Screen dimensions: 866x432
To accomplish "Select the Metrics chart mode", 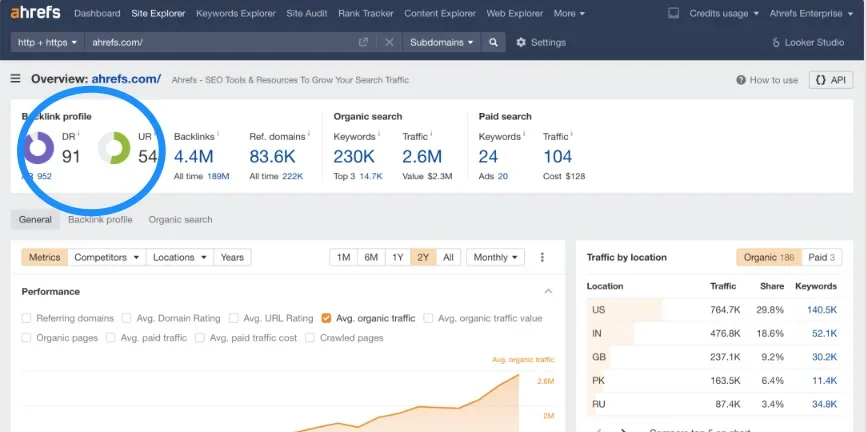I will click(45, 257).
